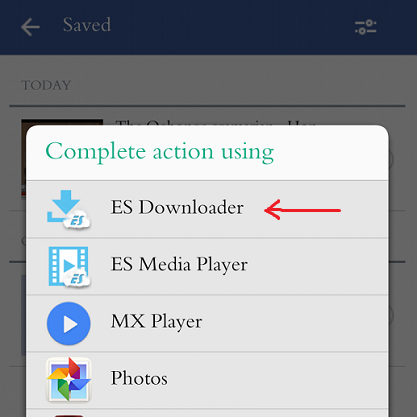Open the filter settings sliders icon
Screen dimensions: 420x417
[x=366, y=27]
